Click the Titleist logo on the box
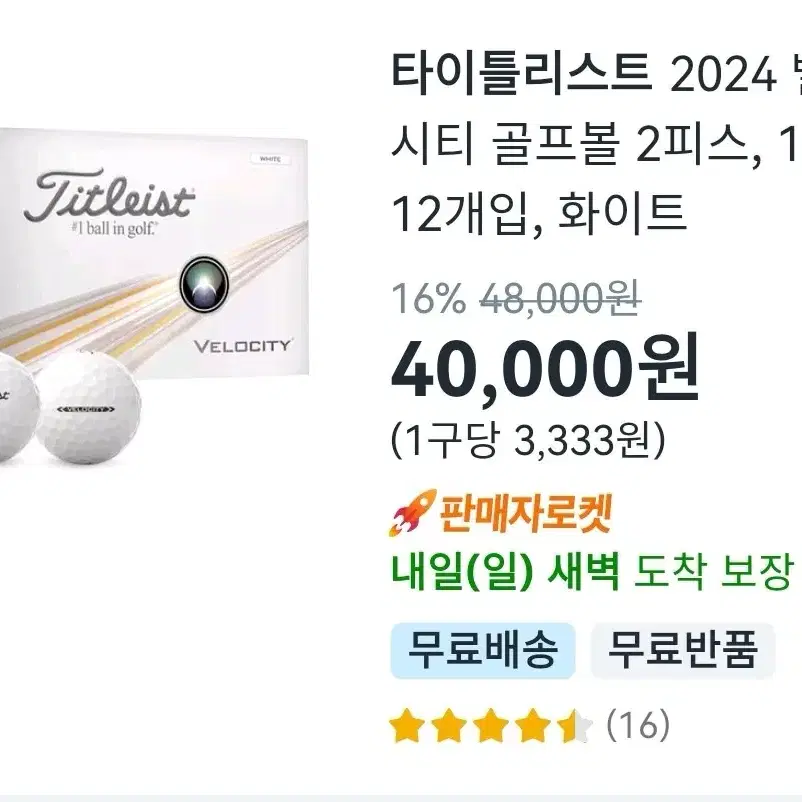The height and width of the screenshot is (802, 802). pyautogui.click(x=109, y=197)
